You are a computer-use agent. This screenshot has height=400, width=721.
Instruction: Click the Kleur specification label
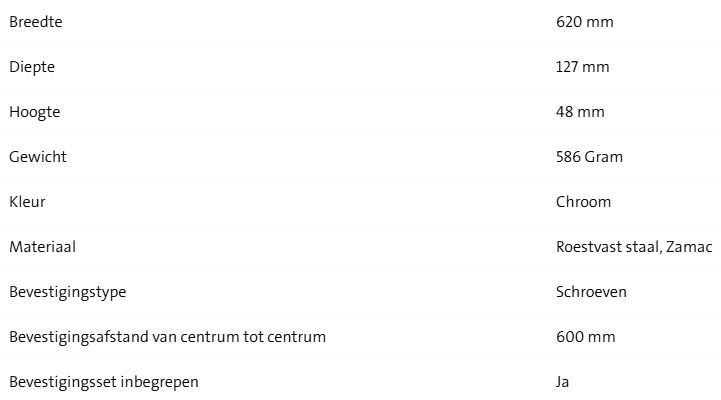click(28, 202)
